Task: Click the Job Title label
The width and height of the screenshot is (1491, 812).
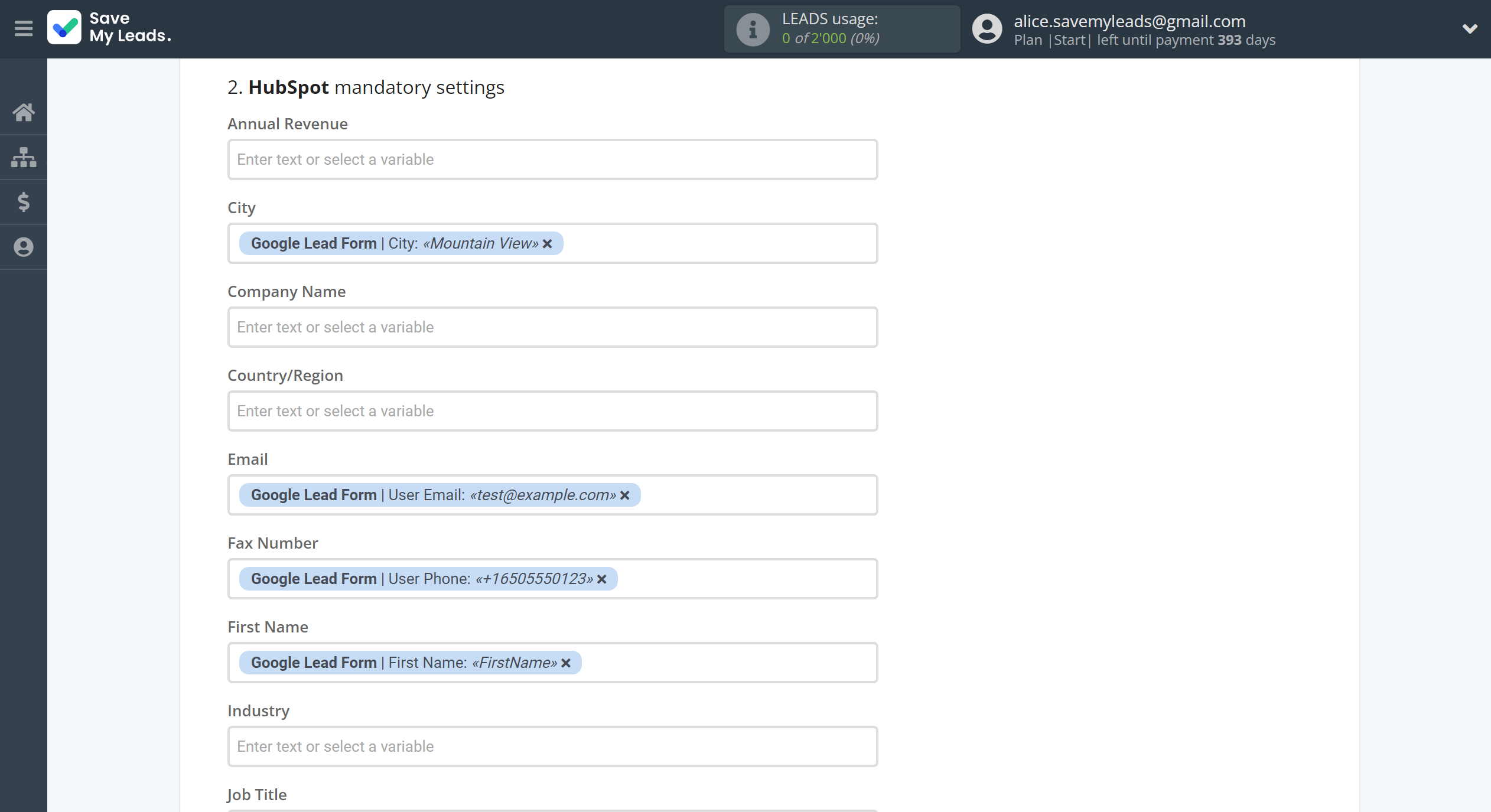Action: pyautogui.click(x=257, y=795)
